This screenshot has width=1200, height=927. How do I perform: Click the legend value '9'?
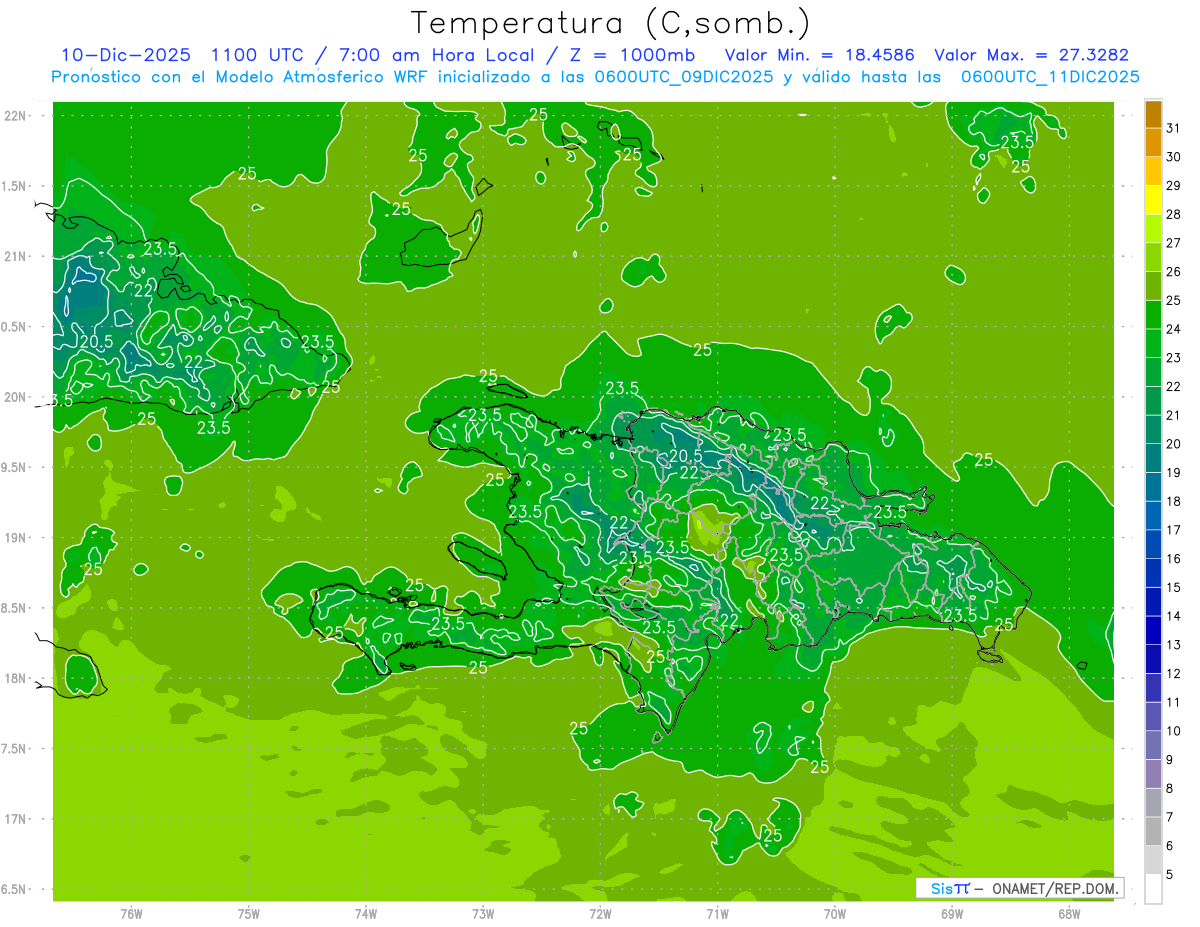1170,760
